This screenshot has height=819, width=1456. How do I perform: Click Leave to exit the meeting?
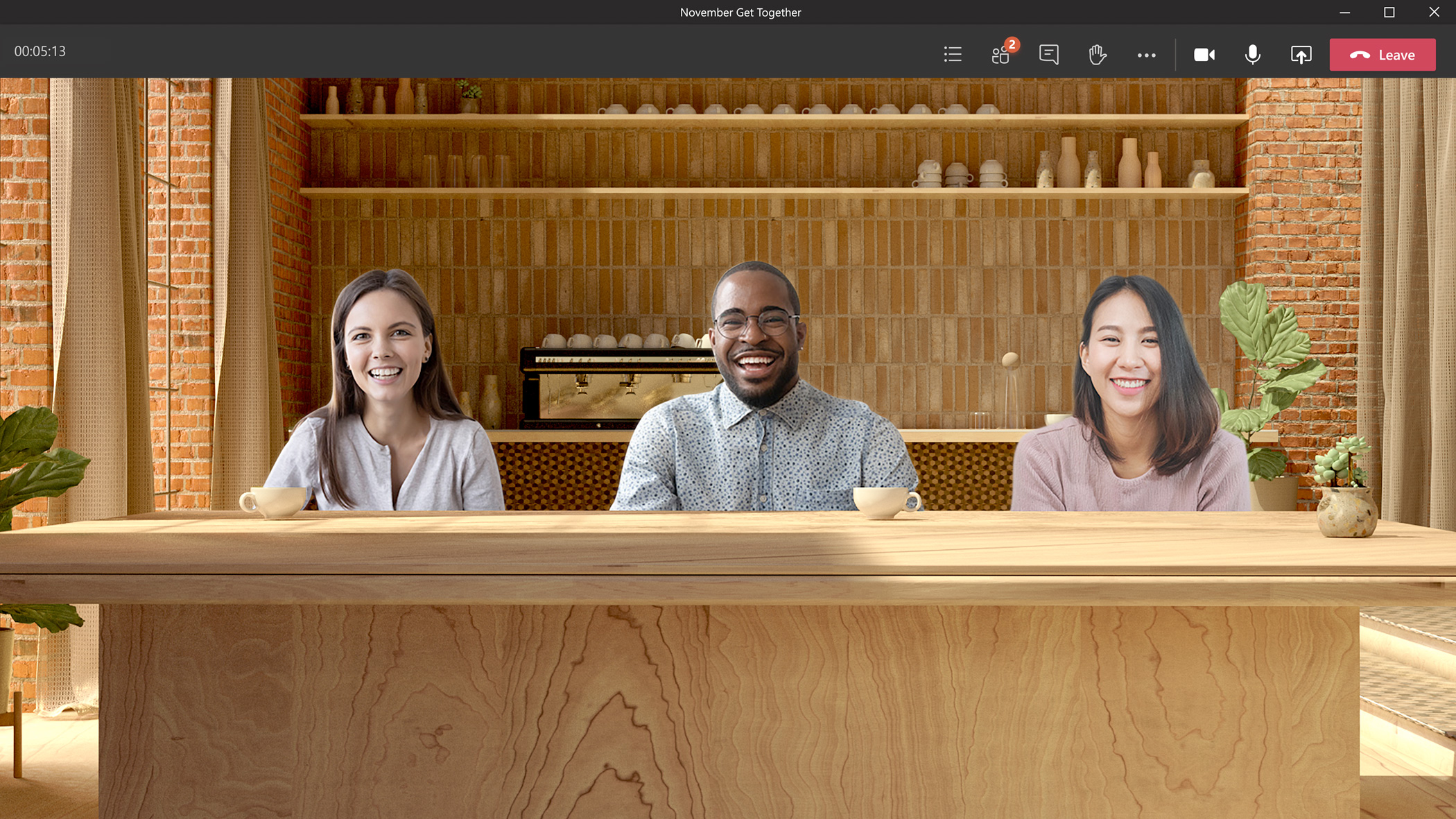tap(1383, 55)
